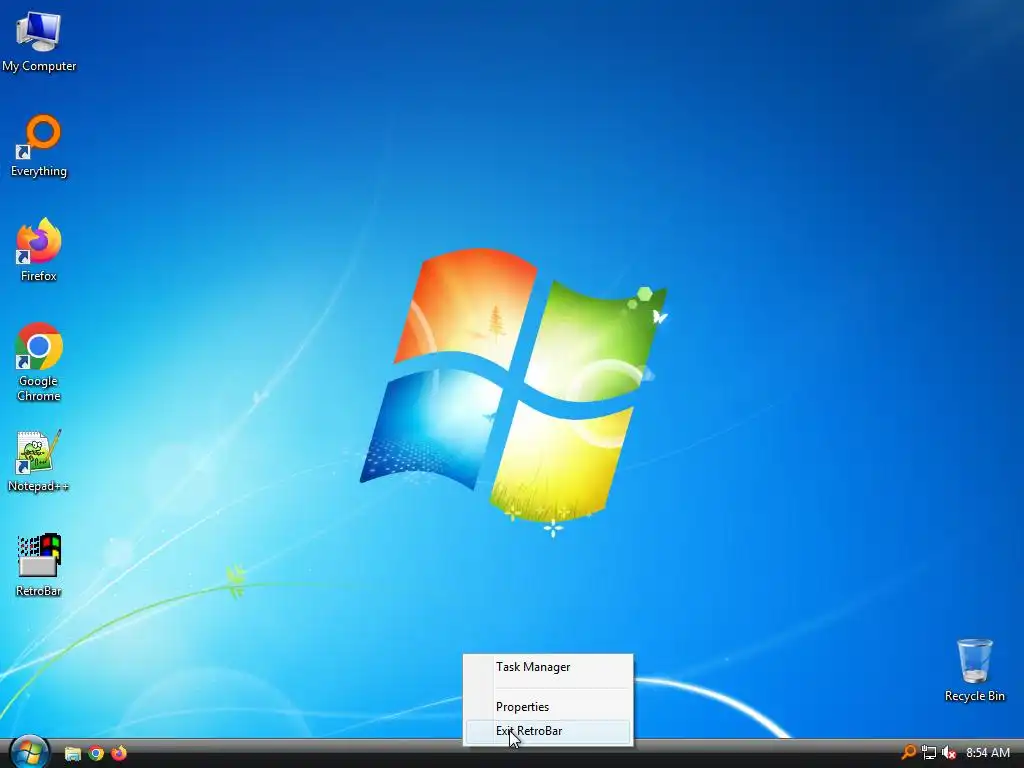Launch Firefox from the taskbar quick launch
Image resolution: width=1024 pixels, height=768 pixels.
(119, 754)
